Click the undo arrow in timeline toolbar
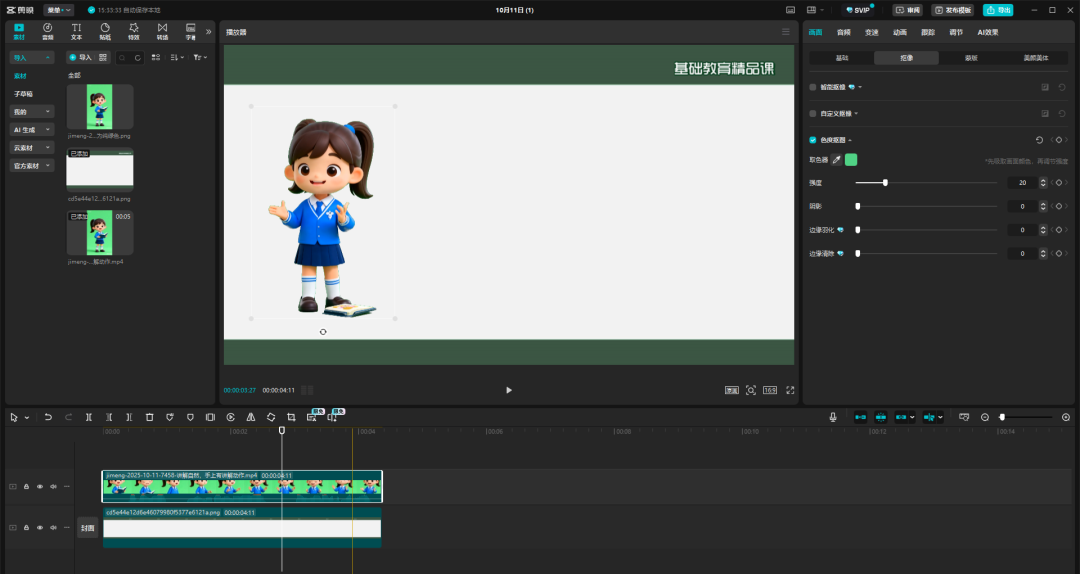 pyautogui.click(x=47, y=417)
